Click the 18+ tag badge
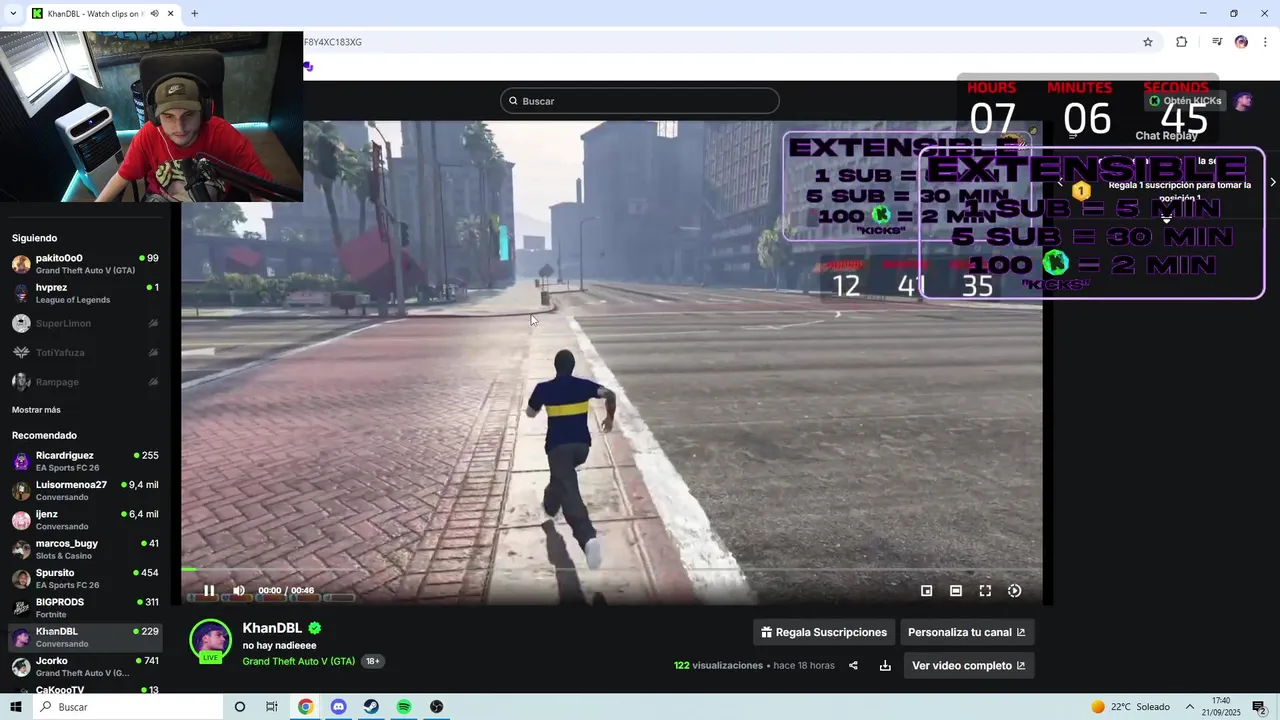Image resolution: width=1280 pixels, height=720 pixels. [372, 661]
